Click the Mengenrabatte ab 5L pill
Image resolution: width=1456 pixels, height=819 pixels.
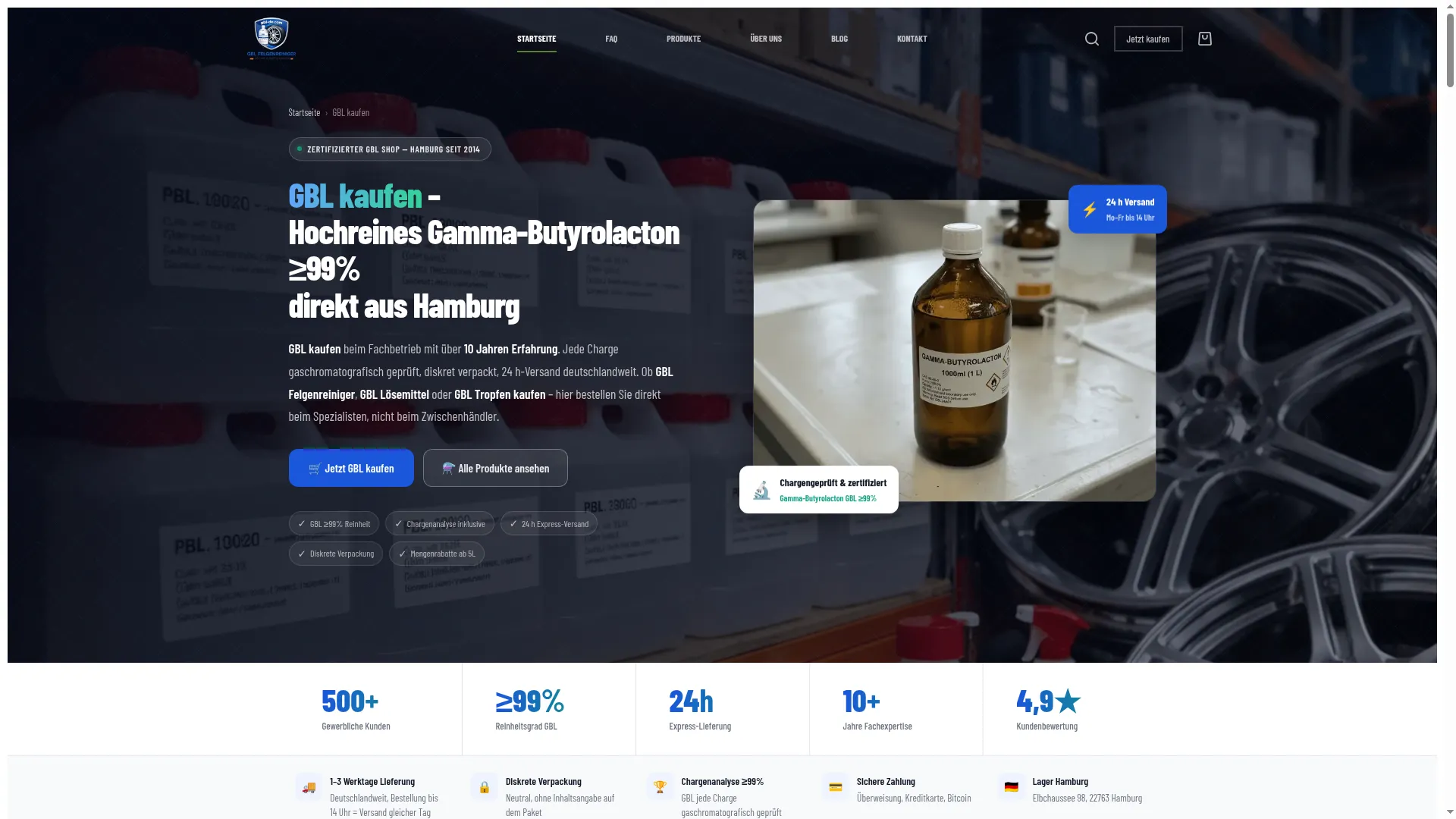pos(437,554)
